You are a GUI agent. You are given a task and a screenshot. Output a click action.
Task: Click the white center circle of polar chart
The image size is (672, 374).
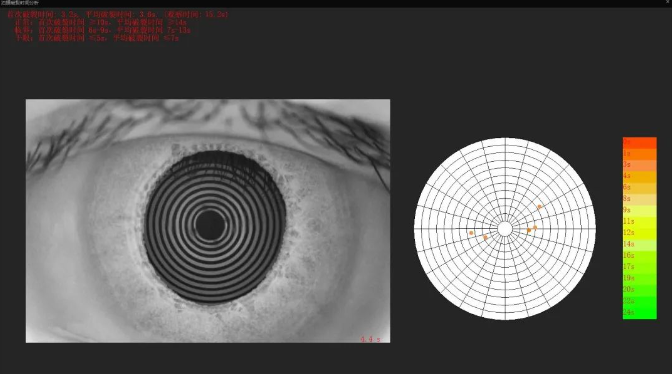click(505, 229)
